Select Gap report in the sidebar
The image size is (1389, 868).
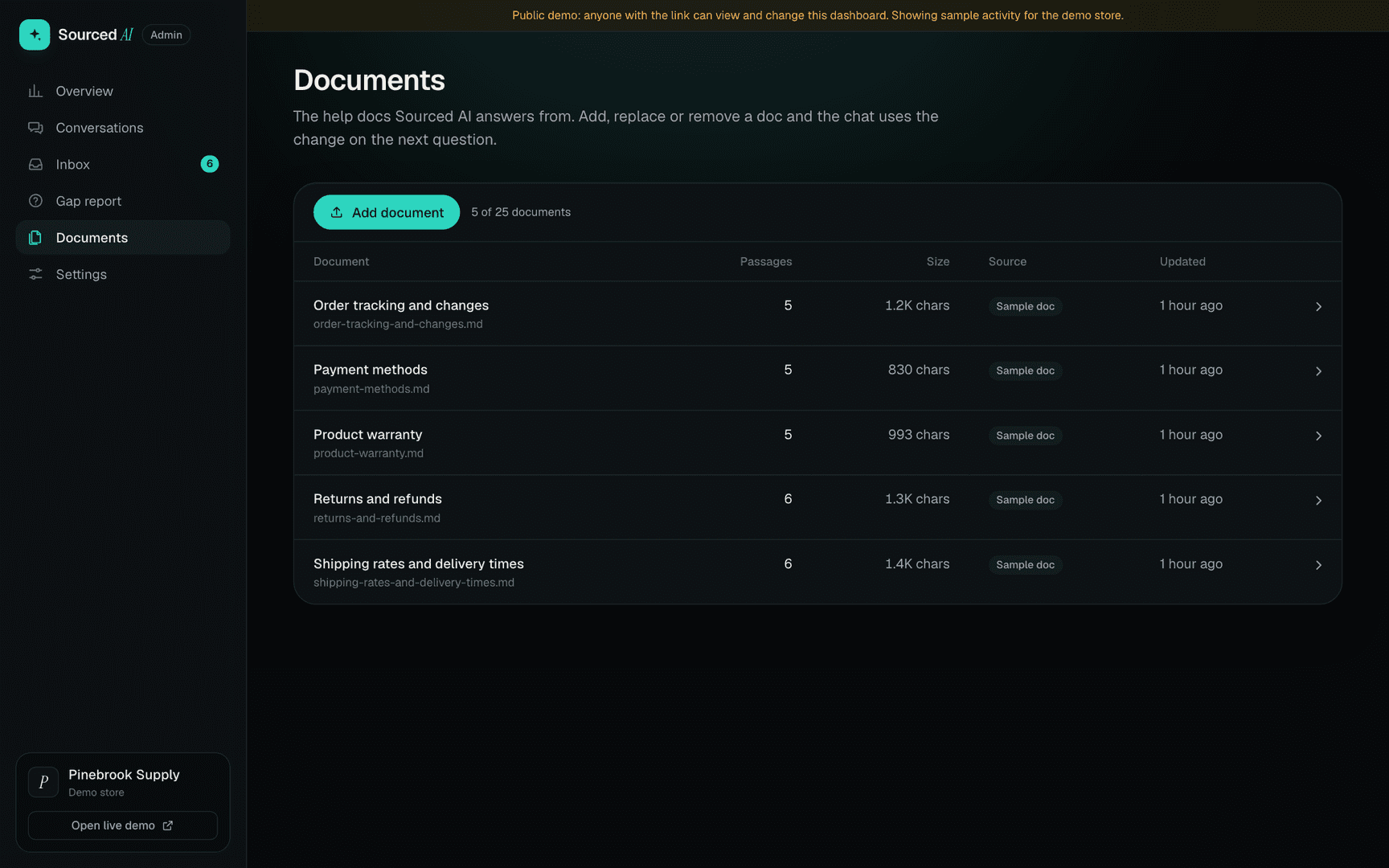coord(123,201)
